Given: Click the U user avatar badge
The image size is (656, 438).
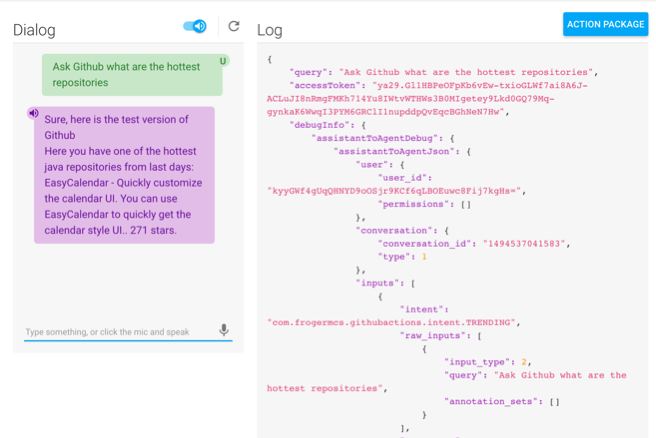Looking at the screenshot, I should pyautogui.click(x=223, y=61).
